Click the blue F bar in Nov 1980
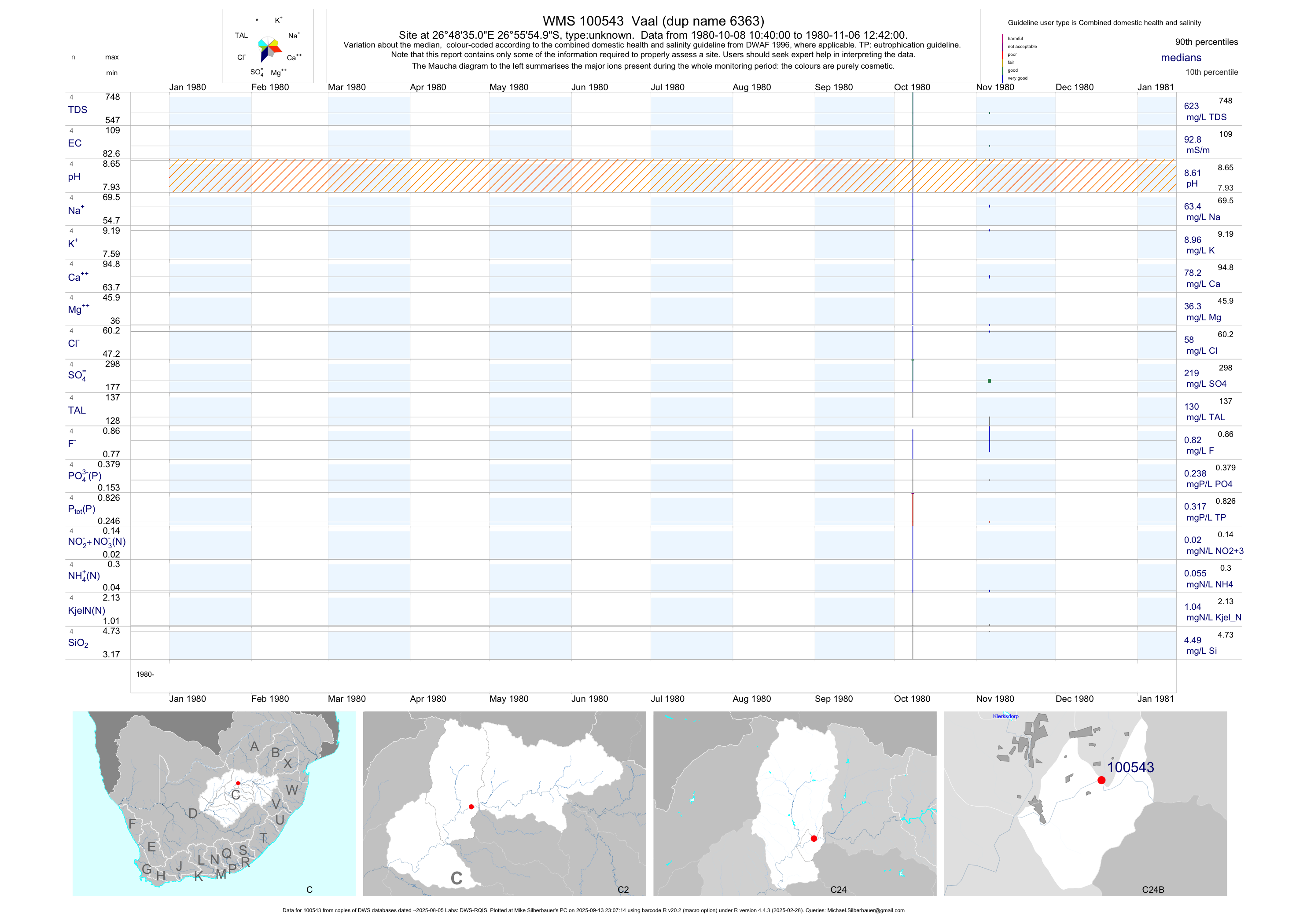The image size is (1307, 924). click(x=989, y=439)
